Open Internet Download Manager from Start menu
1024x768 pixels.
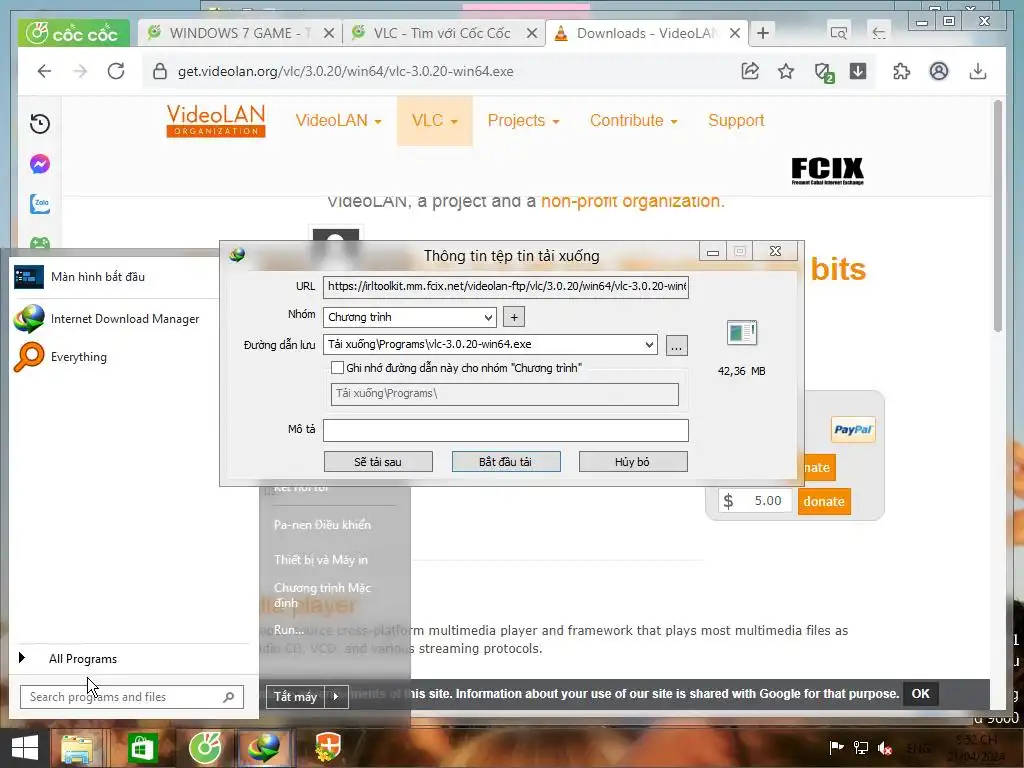(x=106, y=319)
